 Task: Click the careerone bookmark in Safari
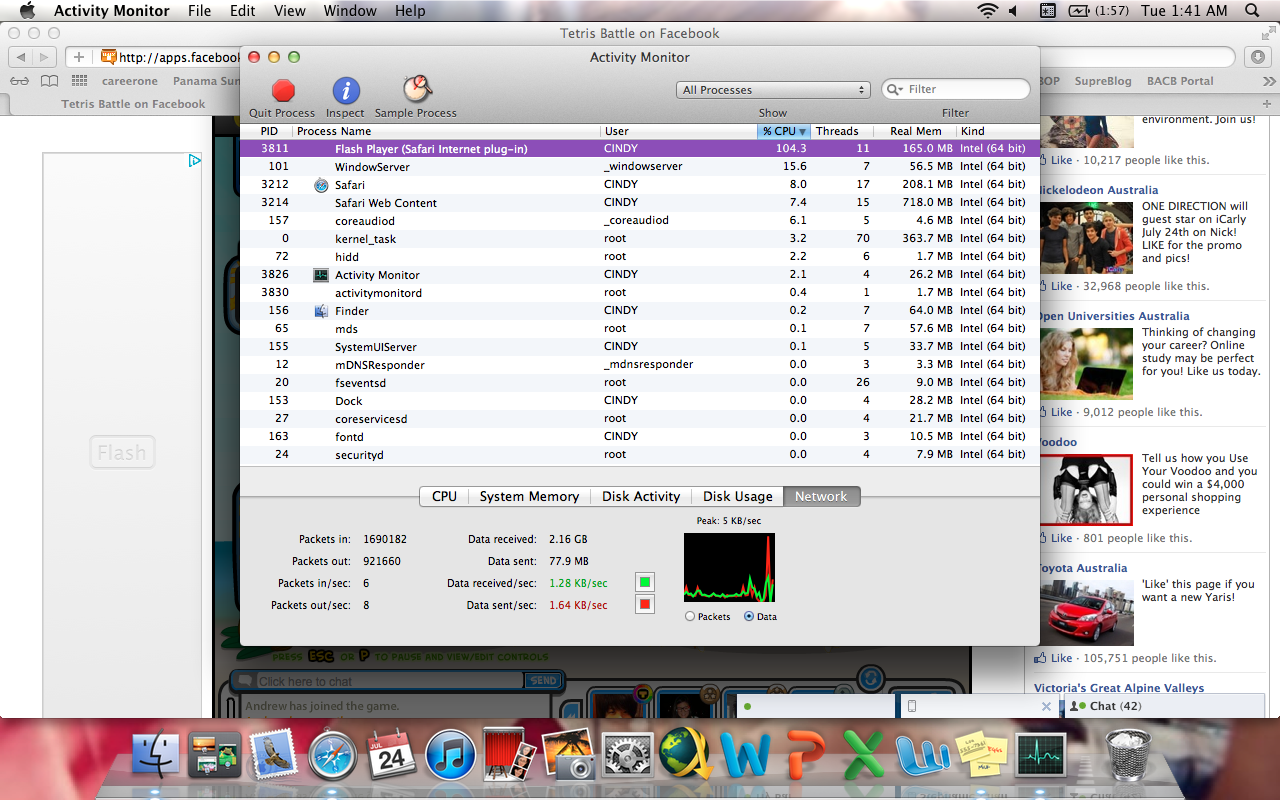(128, 81)
